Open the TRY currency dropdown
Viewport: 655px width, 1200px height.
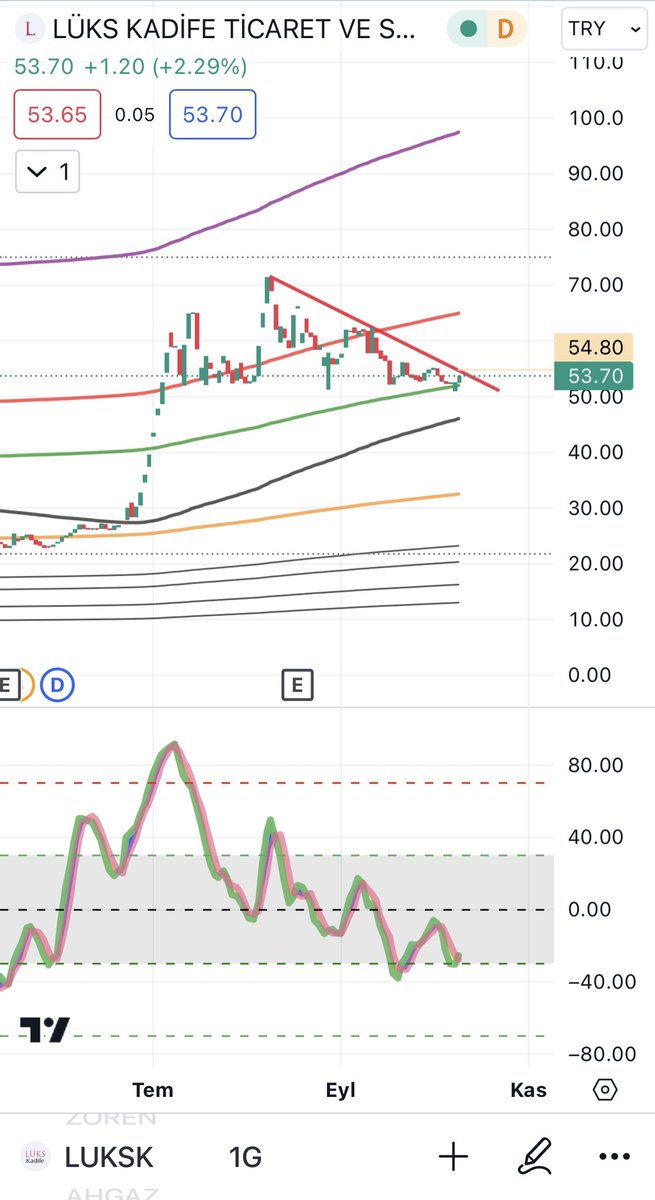click(604, 29)
